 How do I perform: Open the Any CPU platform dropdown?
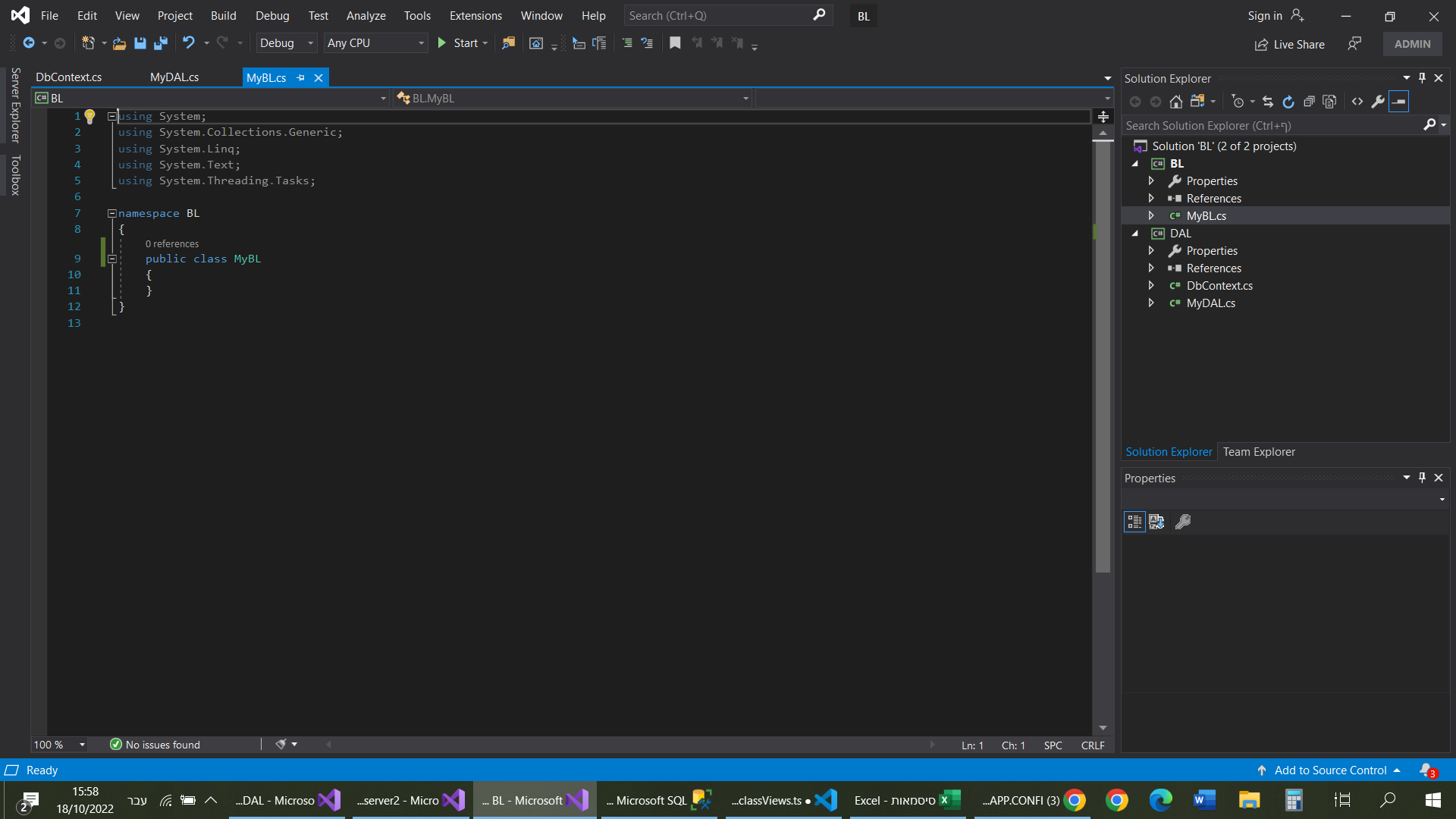point(375,43)
